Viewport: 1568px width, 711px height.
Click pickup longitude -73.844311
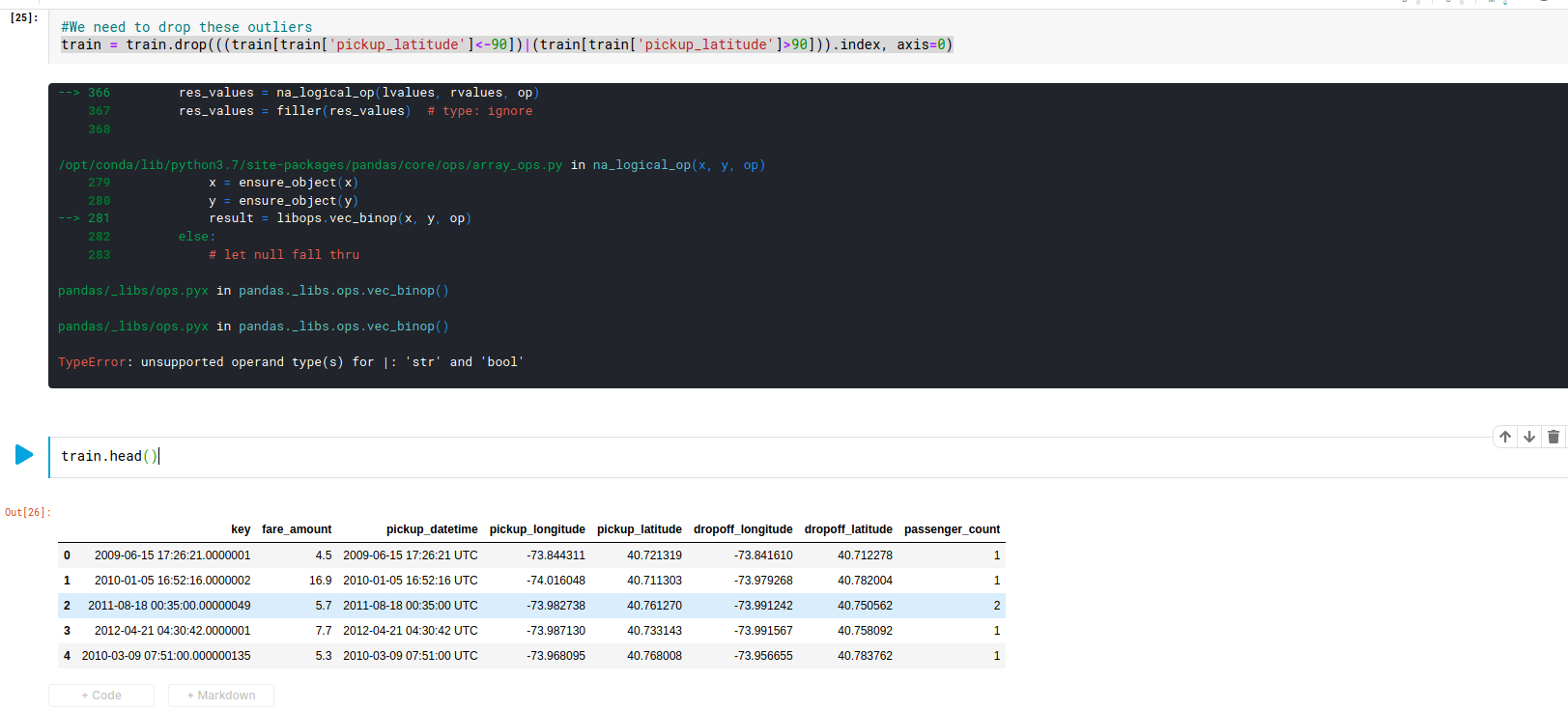556,555
